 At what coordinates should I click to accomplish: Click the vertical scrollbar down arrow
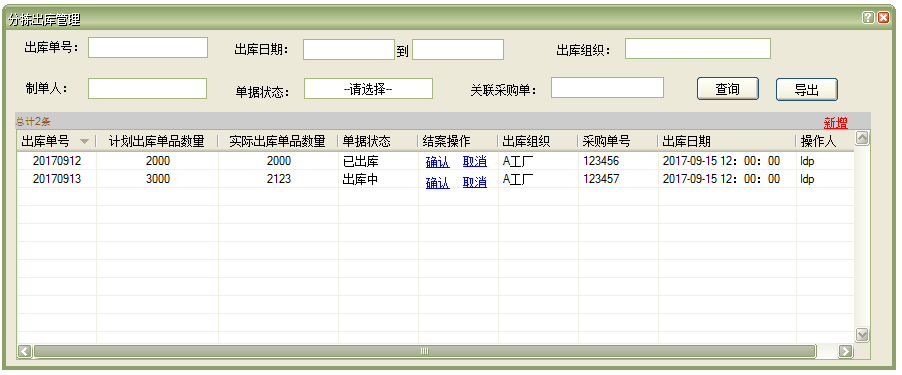(862, 335)
